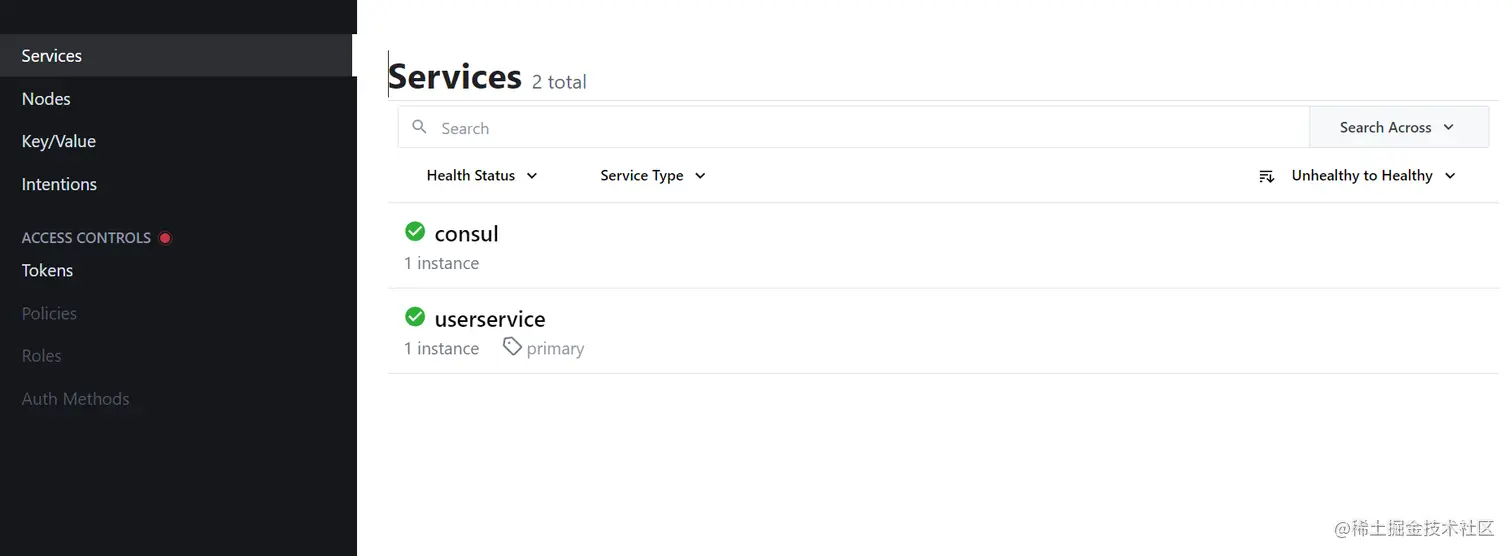Click the sort order icon

1266,176
